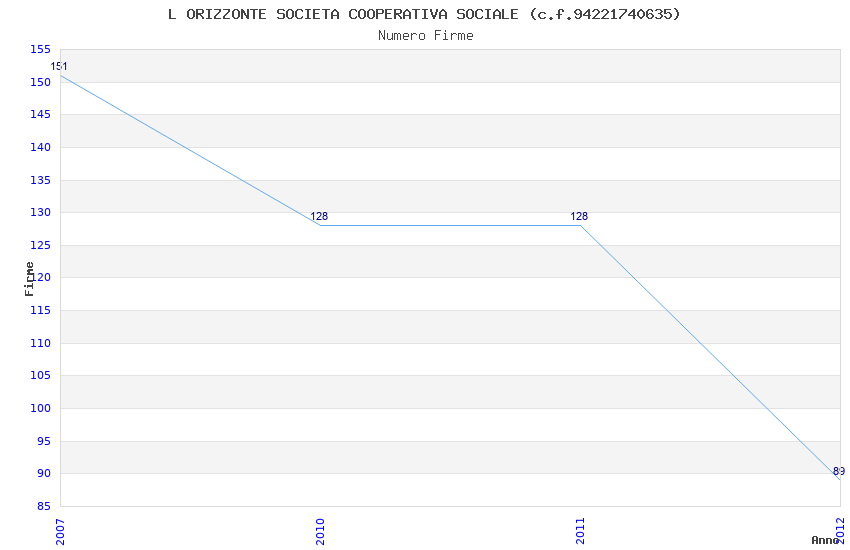This screenshot has height=550, width=850.
Task: Click the y-axis value 110
Action: click(40, 343)
